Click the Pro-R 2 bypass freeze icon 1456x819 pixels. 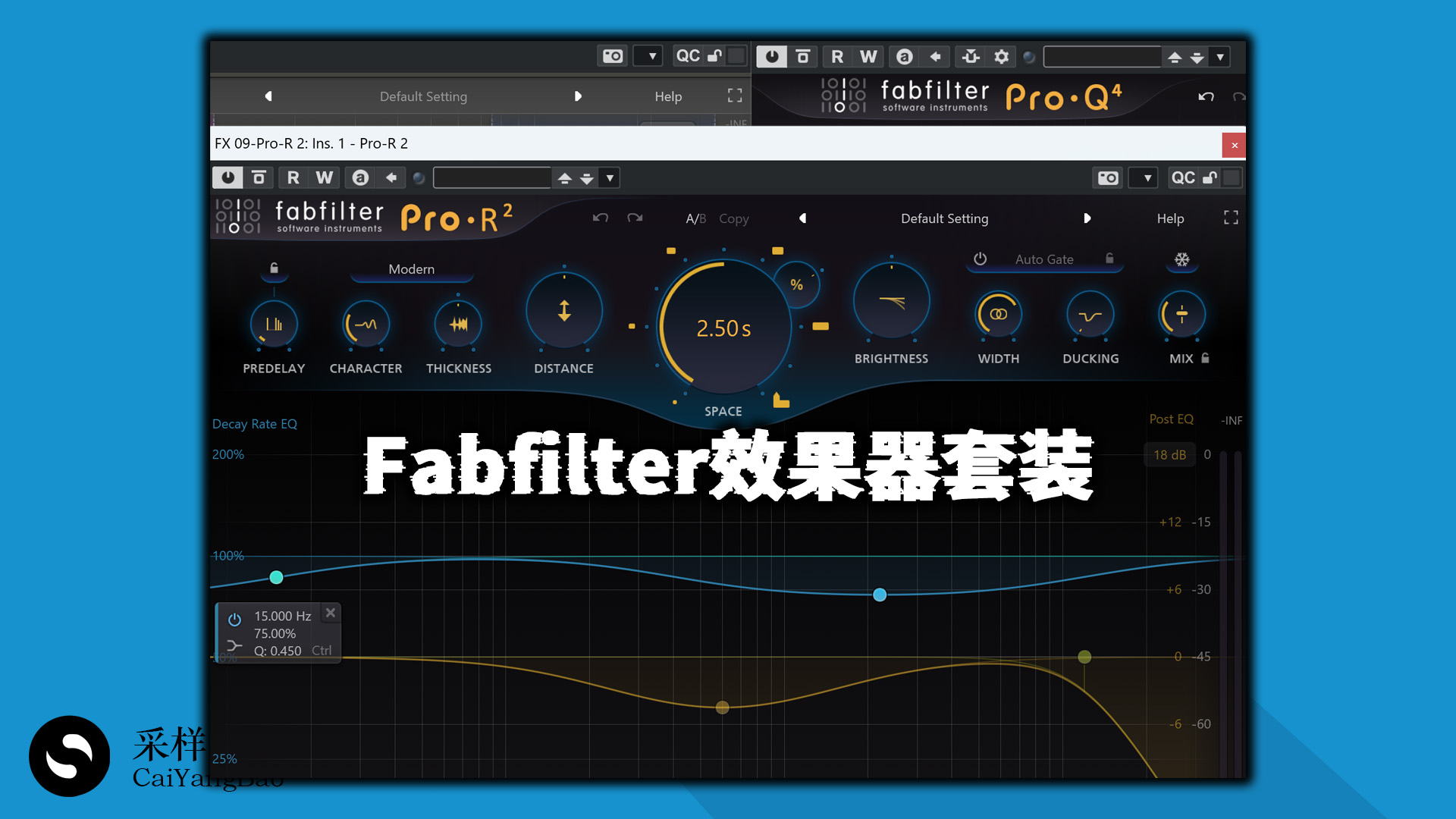pos(259,177)
